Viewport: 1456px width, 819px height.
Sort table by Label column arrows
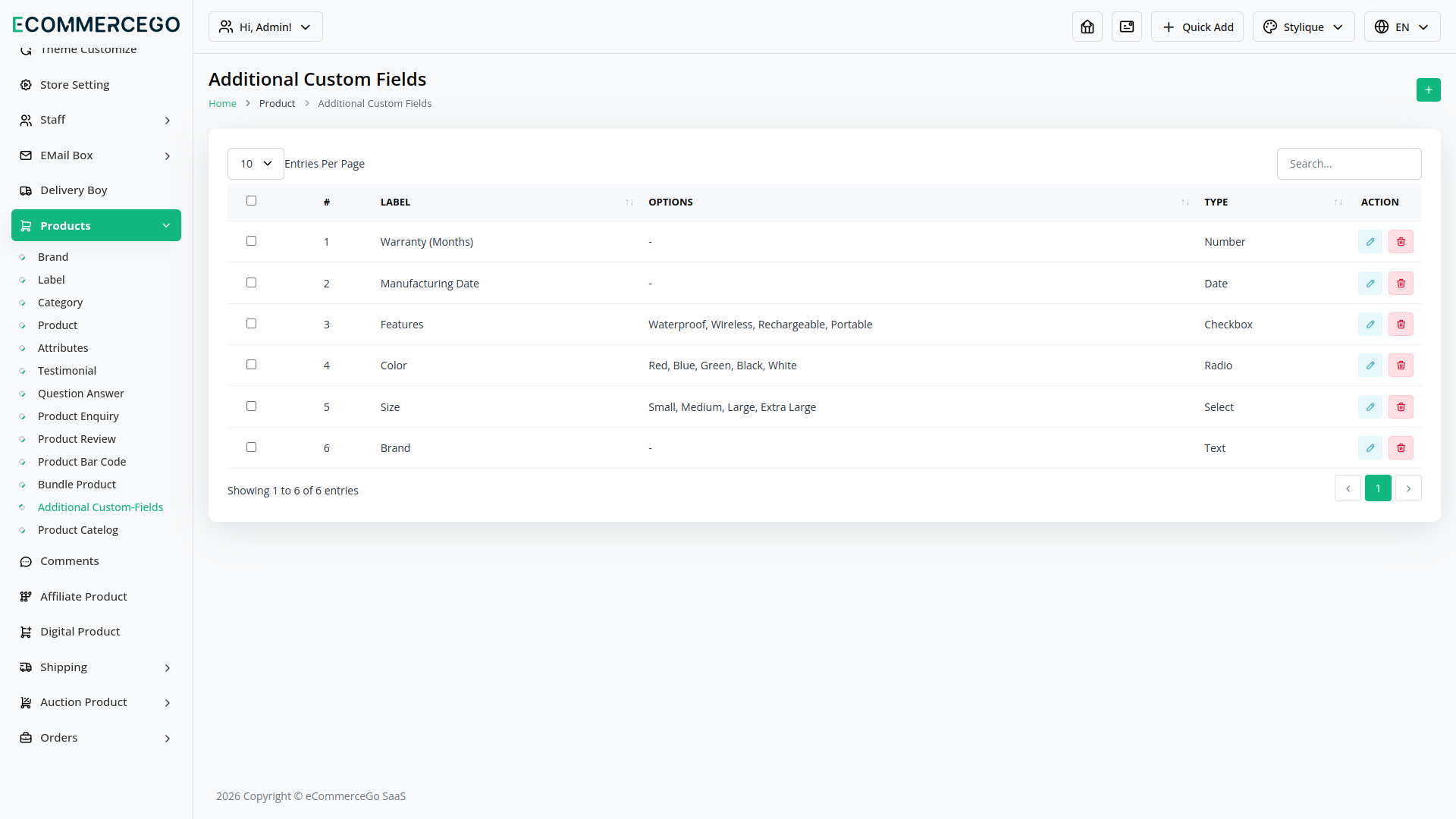click(629, 202)
